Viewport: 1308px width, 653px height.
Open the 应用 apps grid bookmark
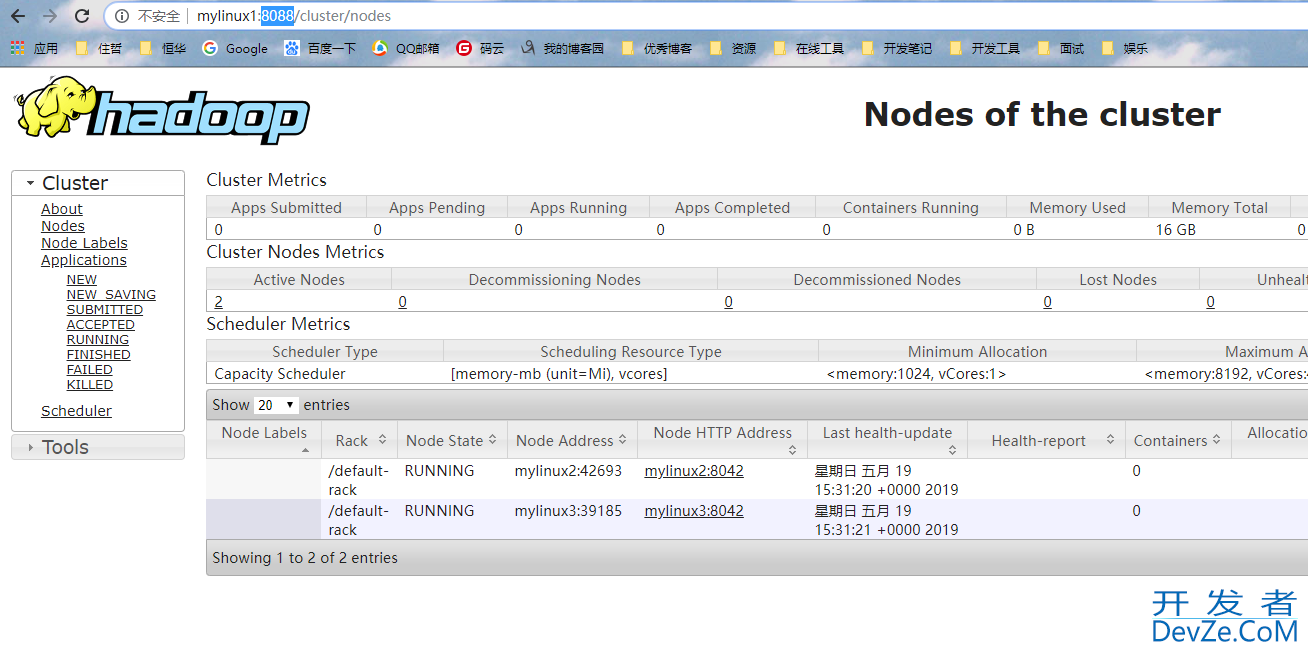[x=35, y=48]
